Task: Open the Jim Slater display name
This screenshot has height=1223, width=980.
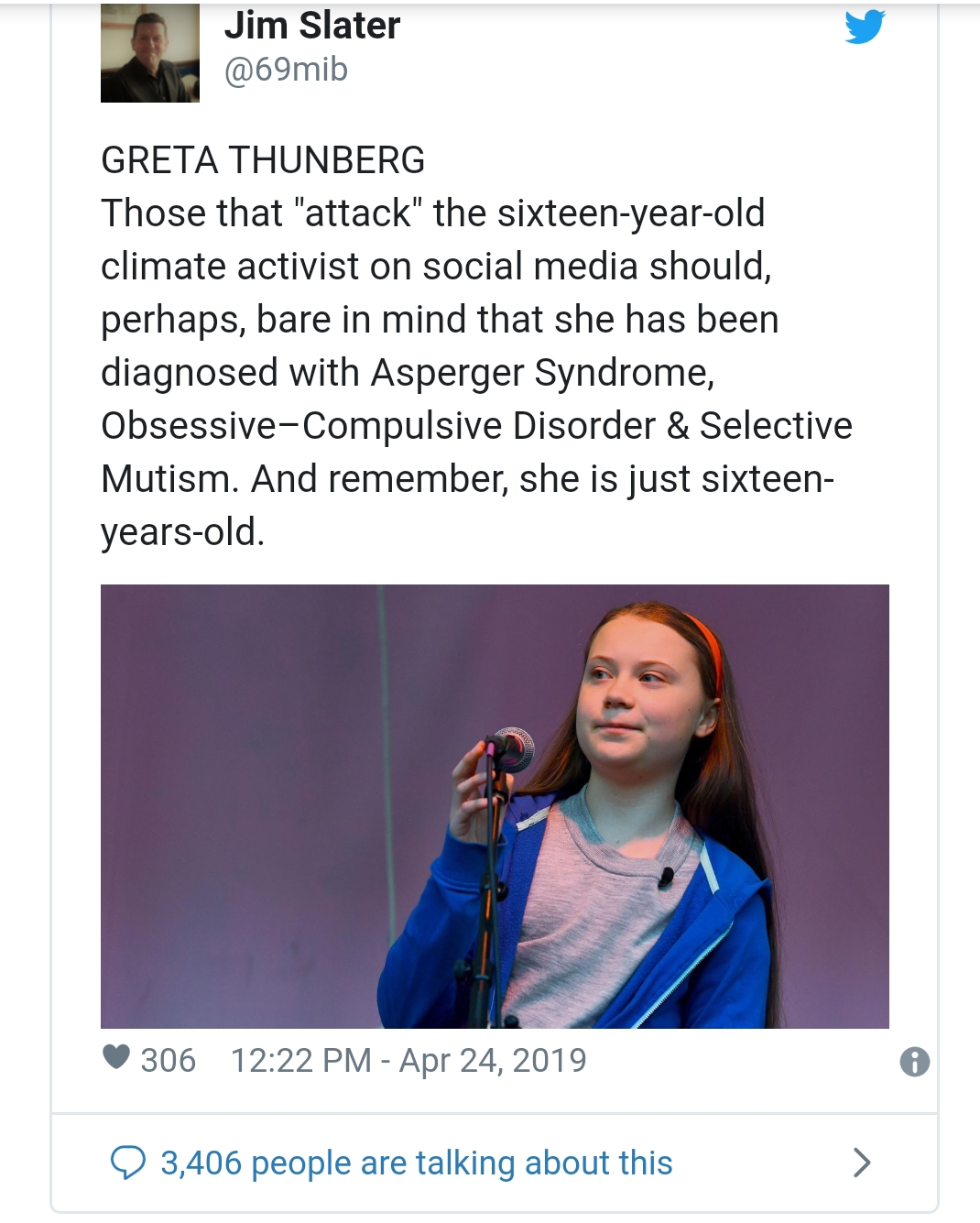Action: (x=312, y=25)
